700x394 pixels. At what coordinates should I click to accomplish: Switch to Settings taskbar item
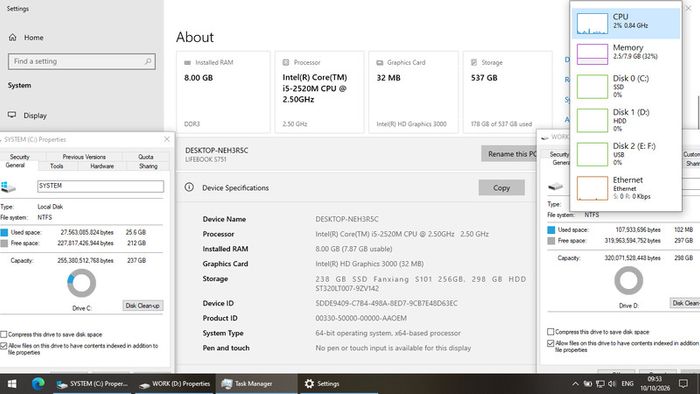tap(339, 384)
